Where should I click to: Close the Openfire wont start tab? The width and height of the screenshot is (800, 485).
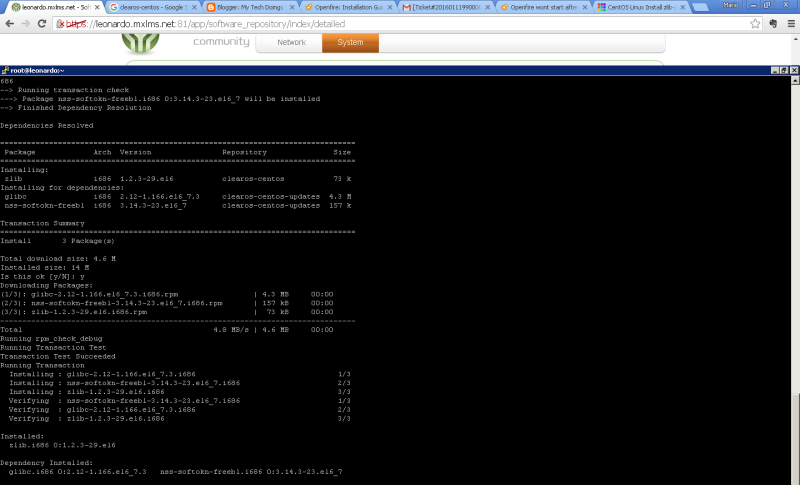point(585,7)
